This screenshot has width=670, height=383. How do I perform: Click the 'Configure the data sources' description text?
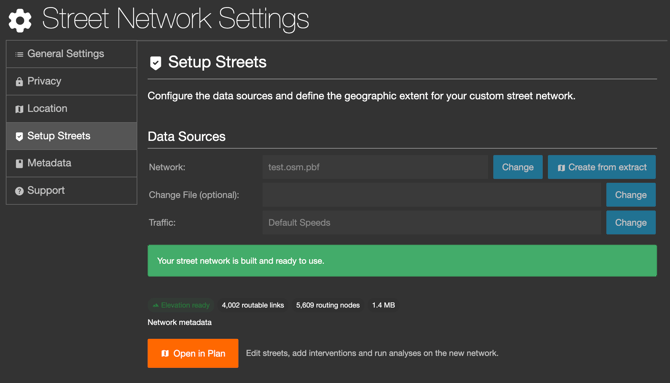(361, 96)
